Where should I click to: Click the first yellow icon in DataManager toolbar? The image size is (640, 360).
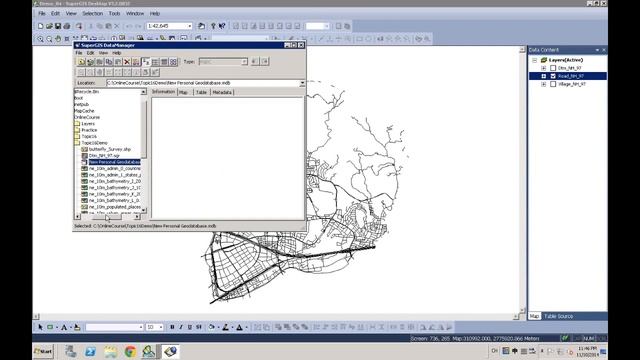pos(81,62)
